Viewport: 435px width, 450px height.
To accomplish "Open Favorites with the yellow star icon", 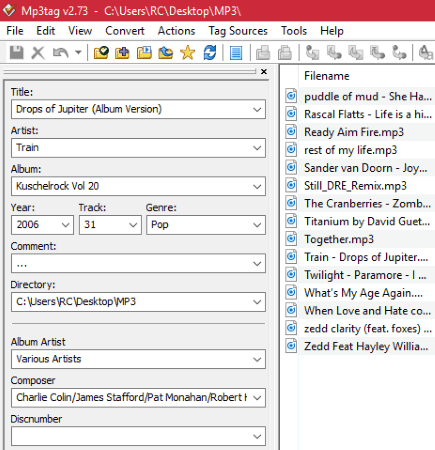I will point(188,53).
